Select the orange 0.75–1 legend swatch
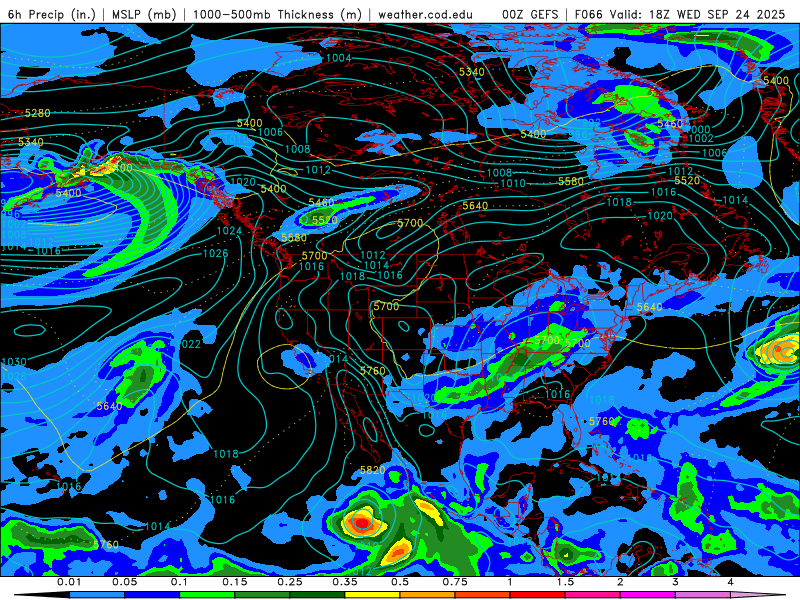 tap(482, 595)
